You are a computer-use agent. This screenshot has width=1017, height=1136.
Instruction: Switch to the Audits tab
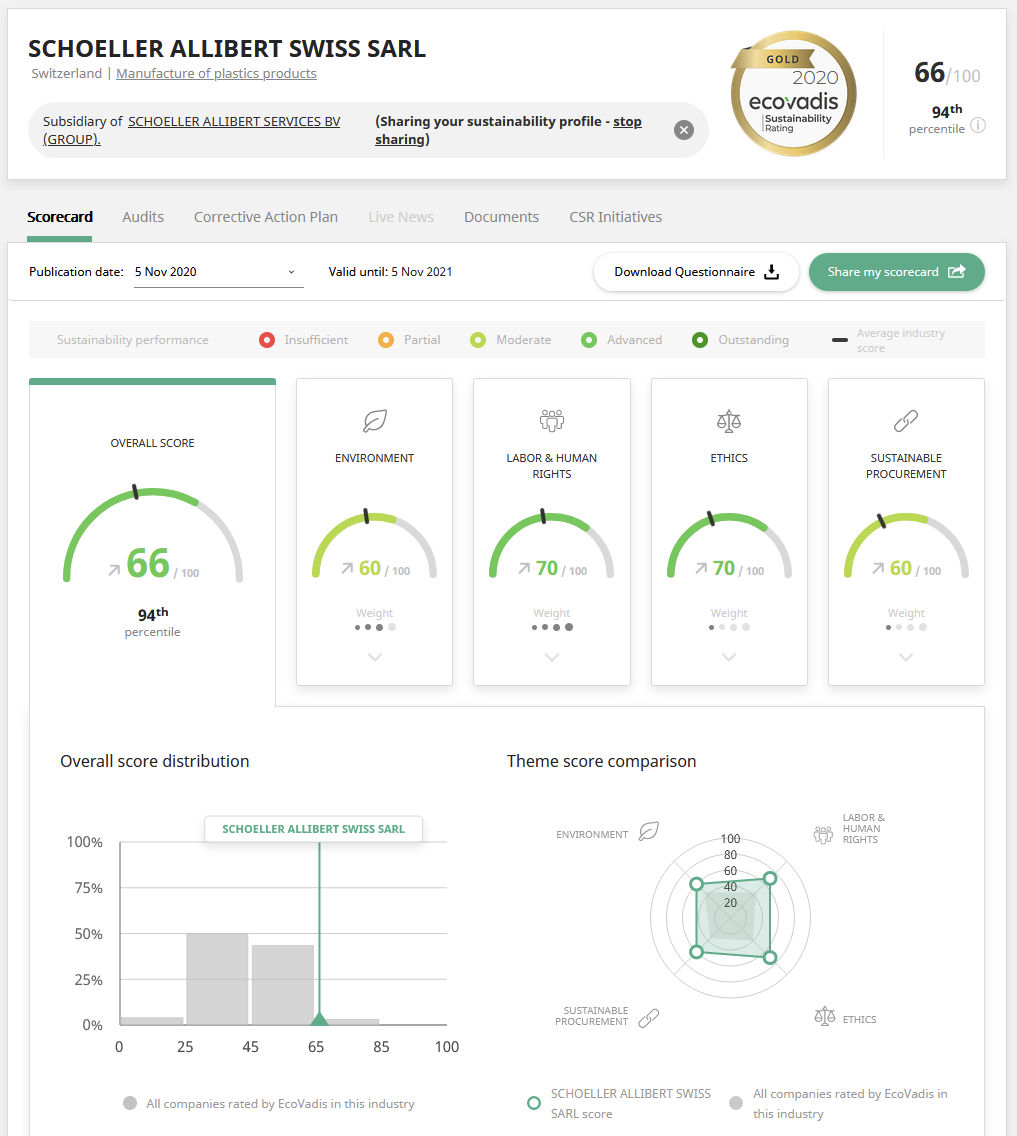(143, 217)
